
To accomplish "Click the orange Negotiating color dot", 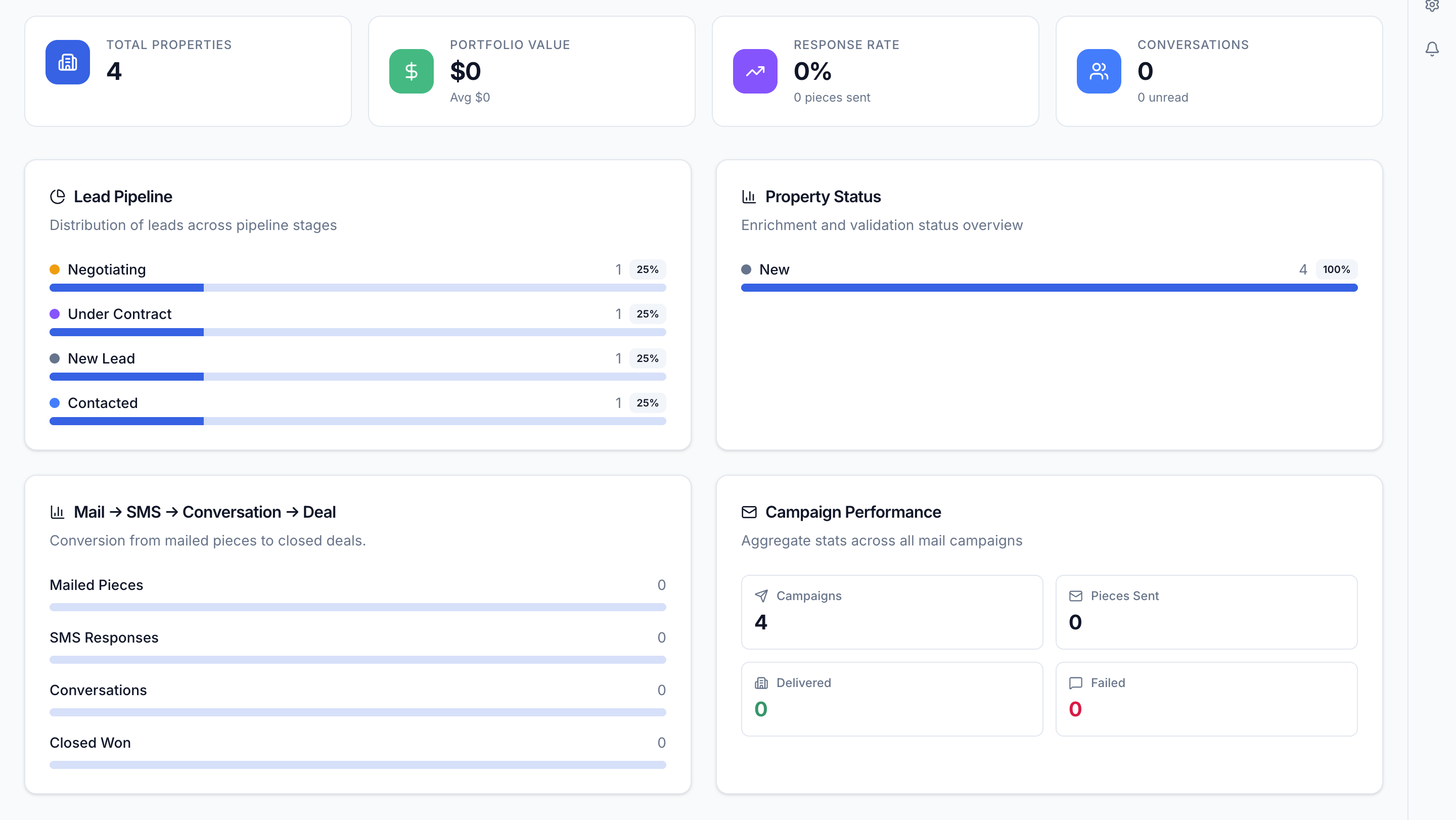I will 55,269.
